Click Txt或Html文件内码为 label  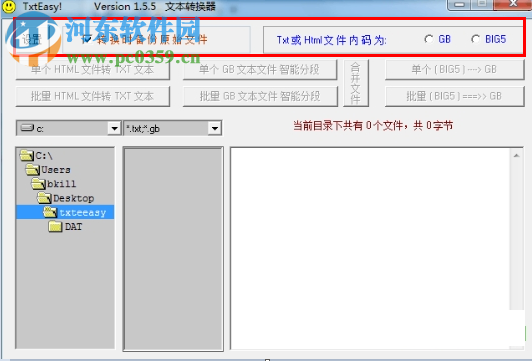point(331,40)
